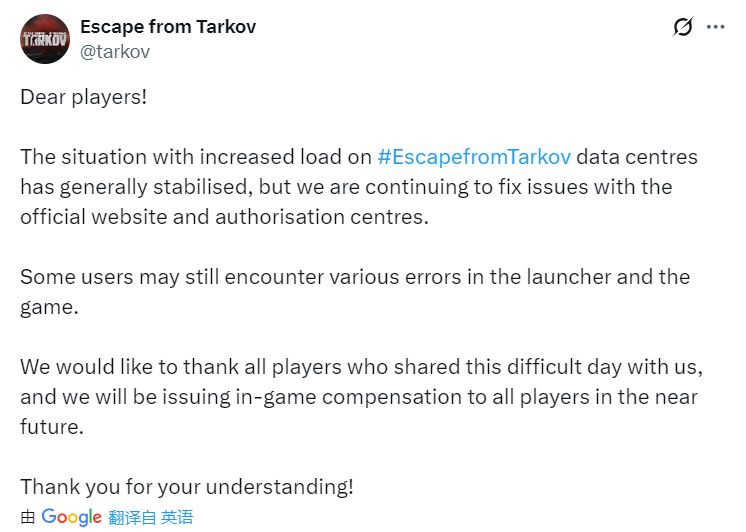Open the Grok explain-post icon
The height and width of the screenshot is (532, 746).
[x=683, y=28]
